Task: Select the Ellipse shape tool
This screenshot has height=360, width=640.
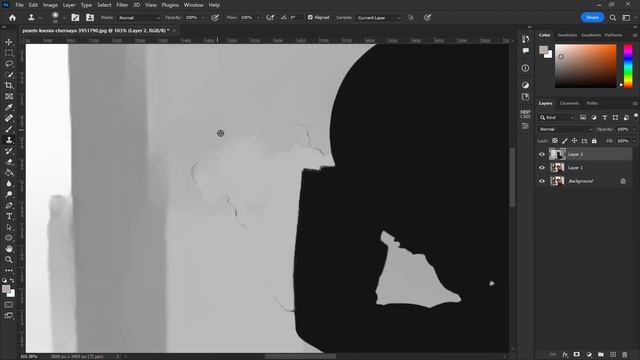Action: pos(9,238)
